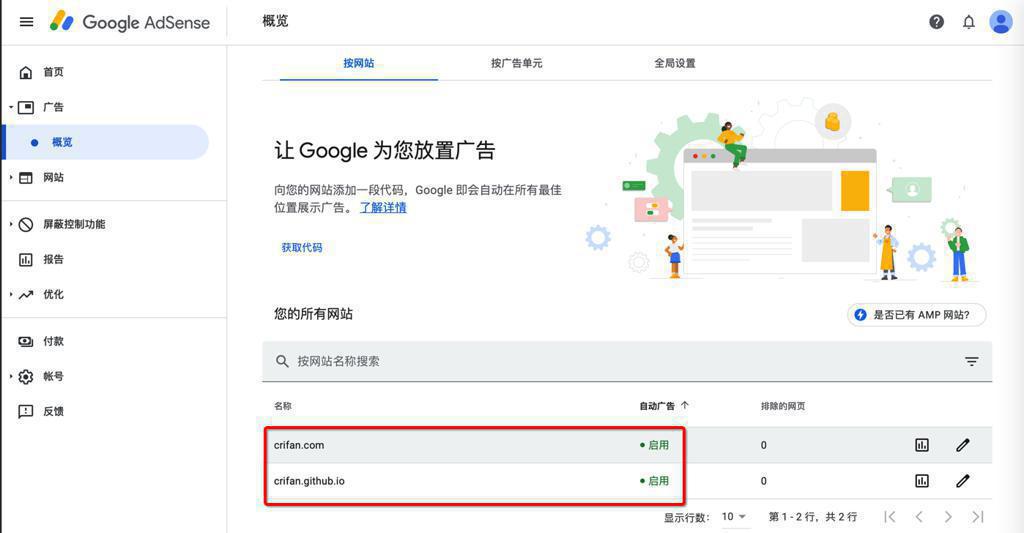The width and height of the screenshot is (1024, 533).
Task: Click the 获取代码 button
Action: coord(302,248)
